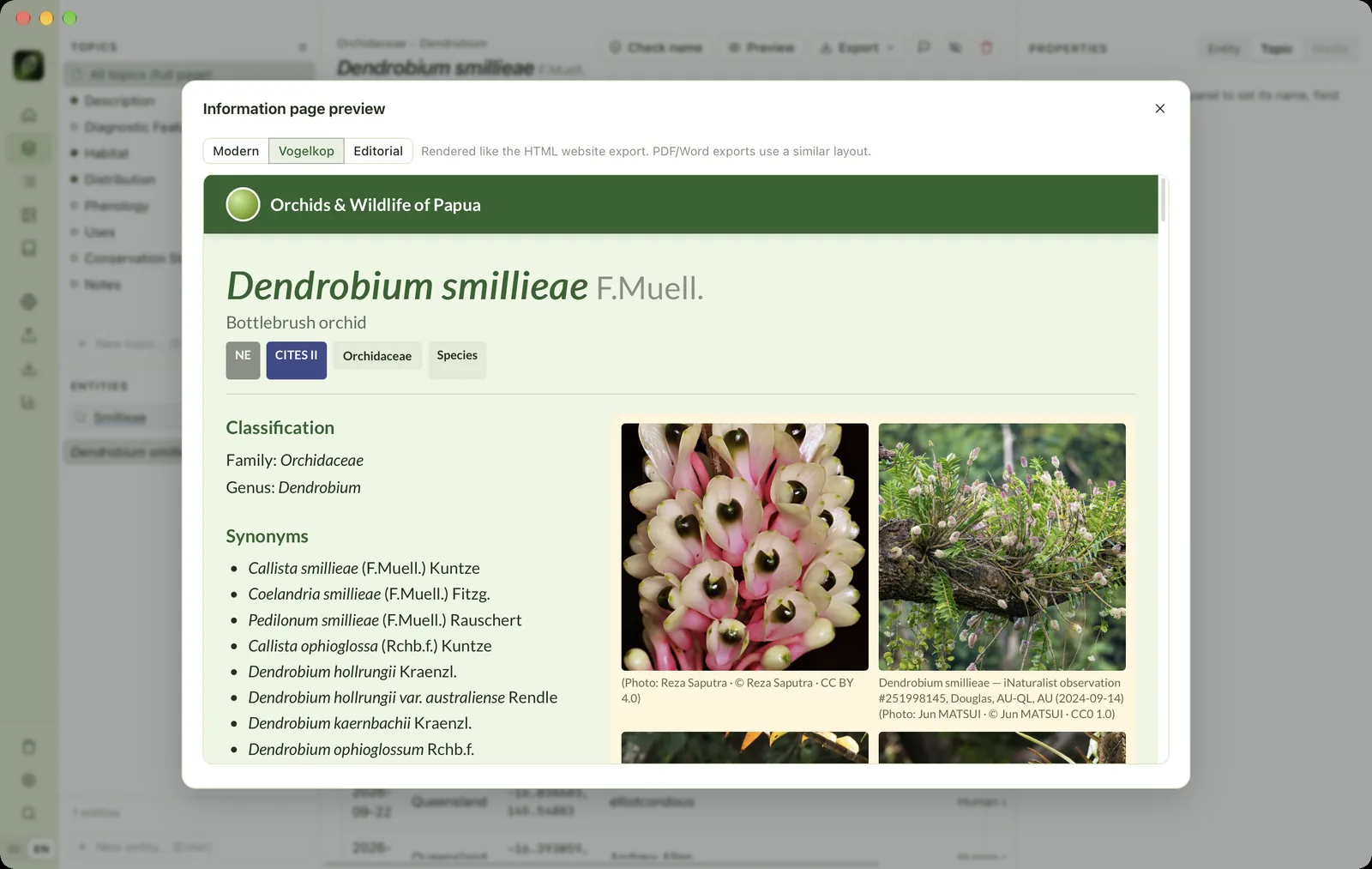
Task: Click synonym 'Dendrobium ophioglossum Rchb.f.'
Action: tap(361, 749)
